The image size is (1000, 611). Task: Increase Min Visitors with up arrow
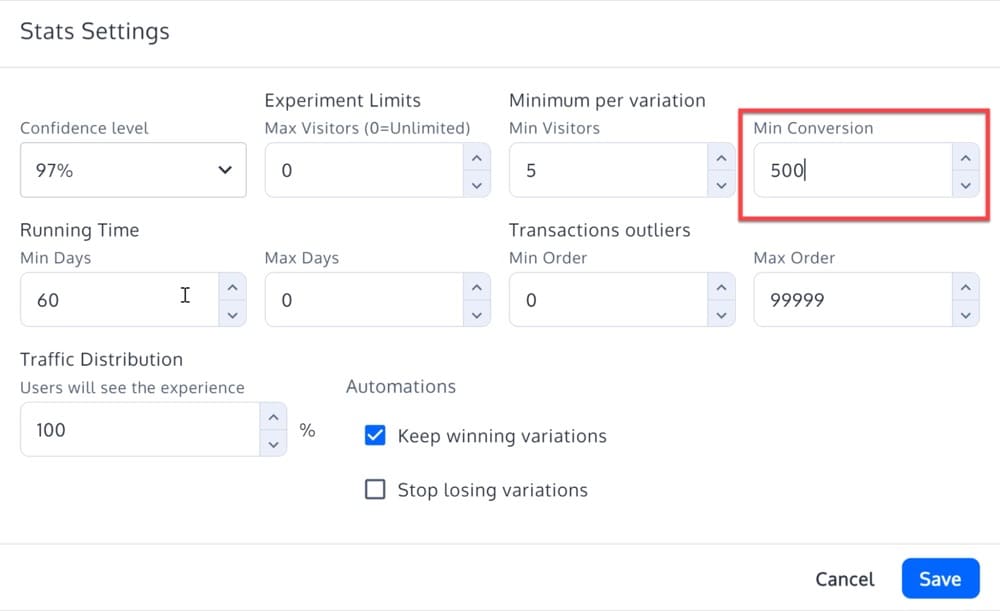(x=721, y=158)
